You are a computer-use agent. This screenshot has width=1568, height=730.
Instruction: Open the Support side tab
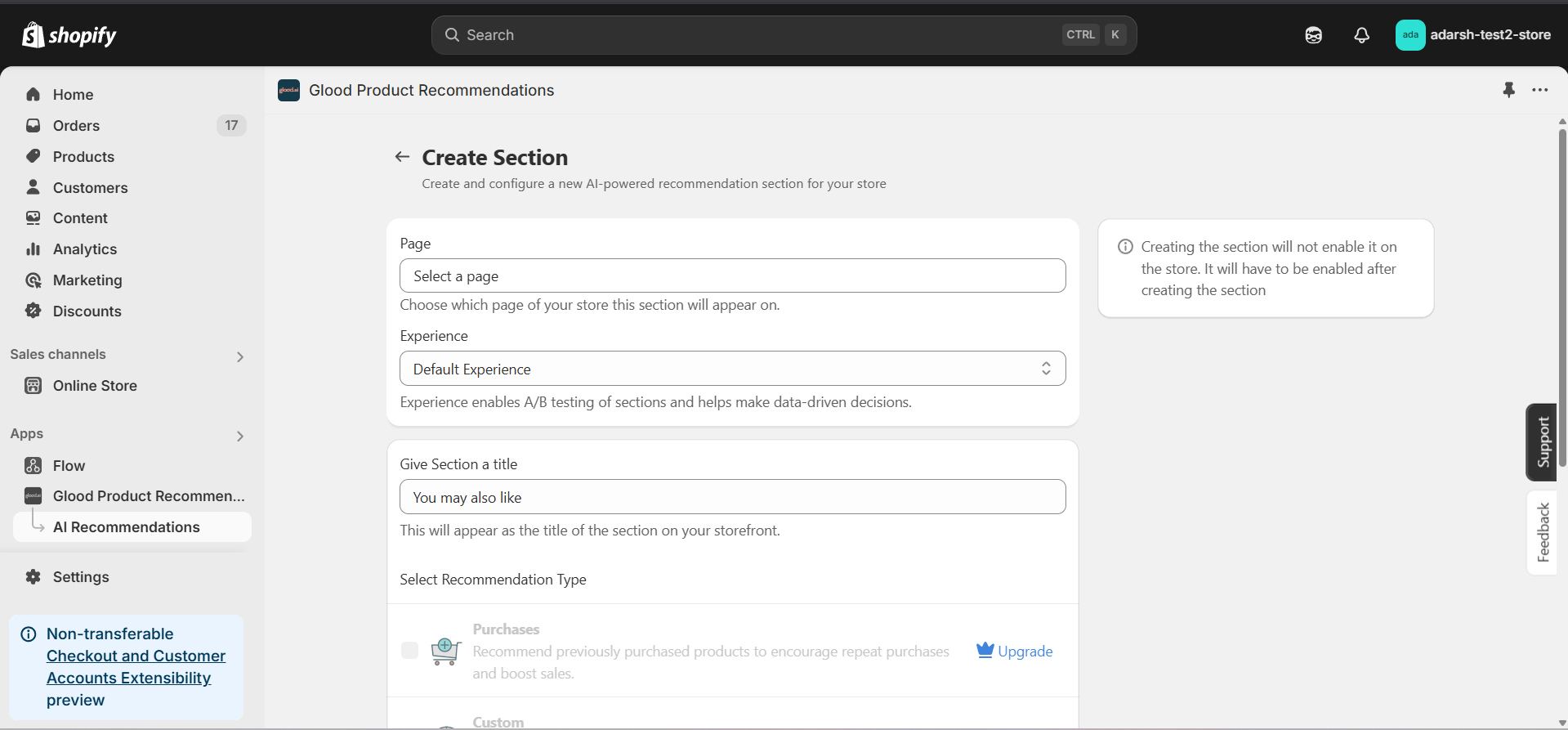[1542, 442]
